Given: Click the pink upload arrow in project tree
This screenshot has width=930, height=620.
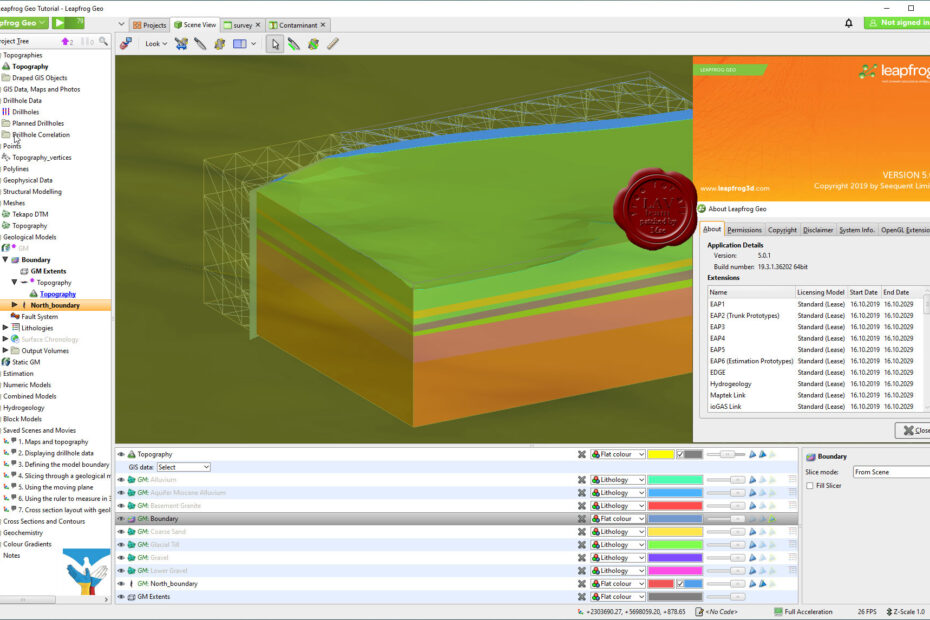Looking at the screenshot, I should pos(65,41).
